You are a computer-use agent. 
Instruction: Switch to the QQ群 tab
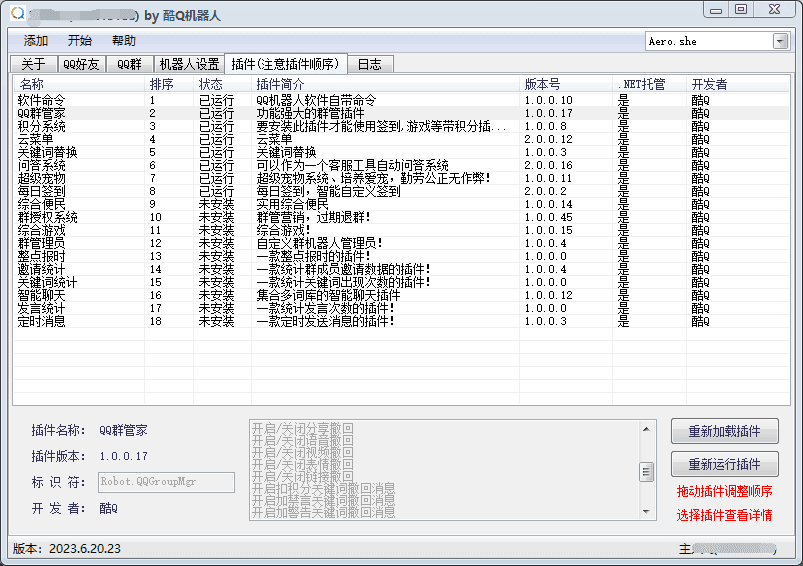130,65
